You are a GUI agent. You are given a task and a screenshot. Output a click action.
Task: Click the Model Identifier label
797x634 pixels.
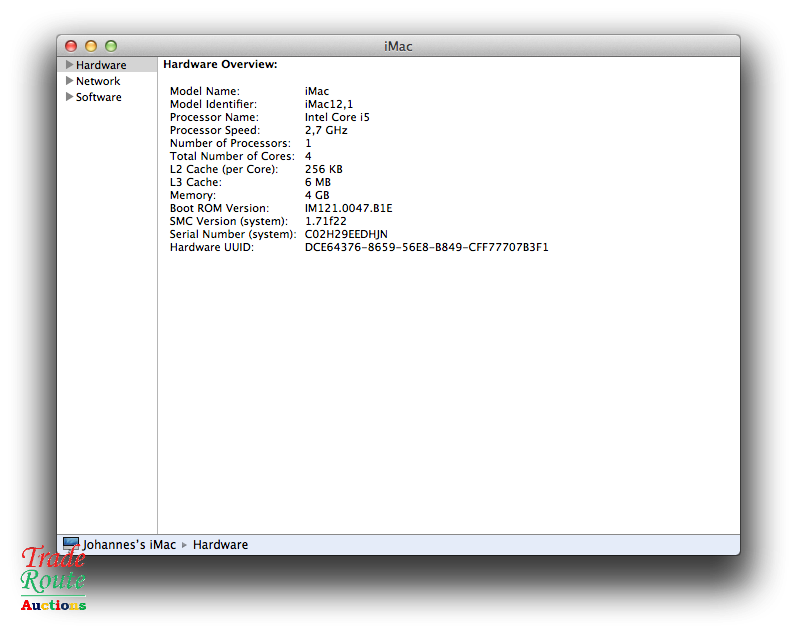213,104
